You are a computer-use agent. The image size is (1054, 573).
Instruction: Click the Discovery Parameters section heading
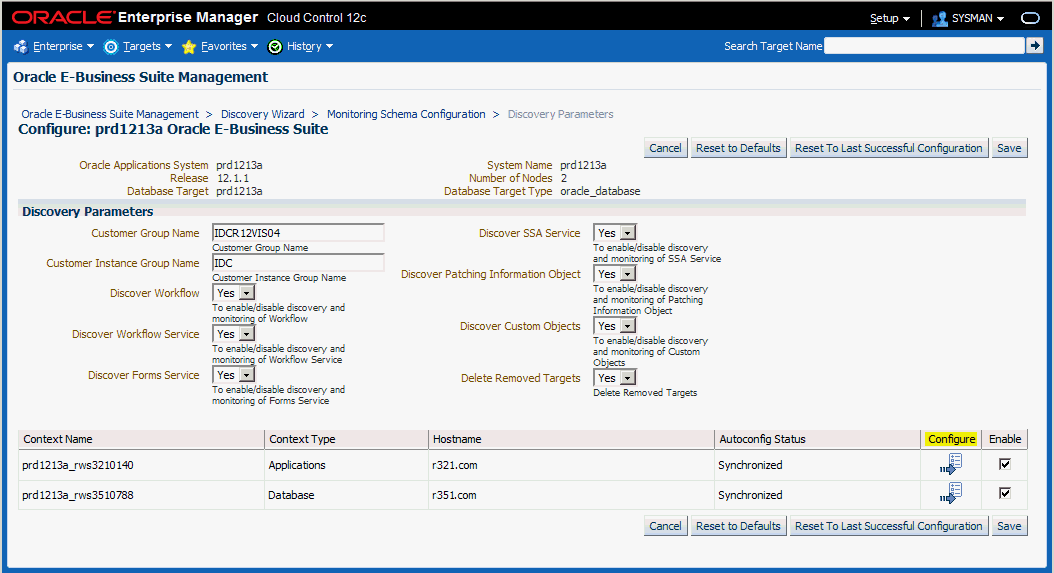88,211
